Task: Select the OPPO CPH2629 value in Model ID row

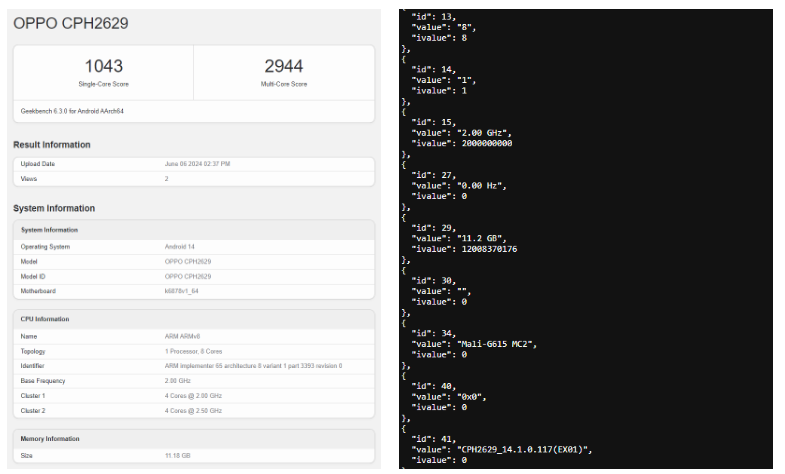Action: point(188,276)
